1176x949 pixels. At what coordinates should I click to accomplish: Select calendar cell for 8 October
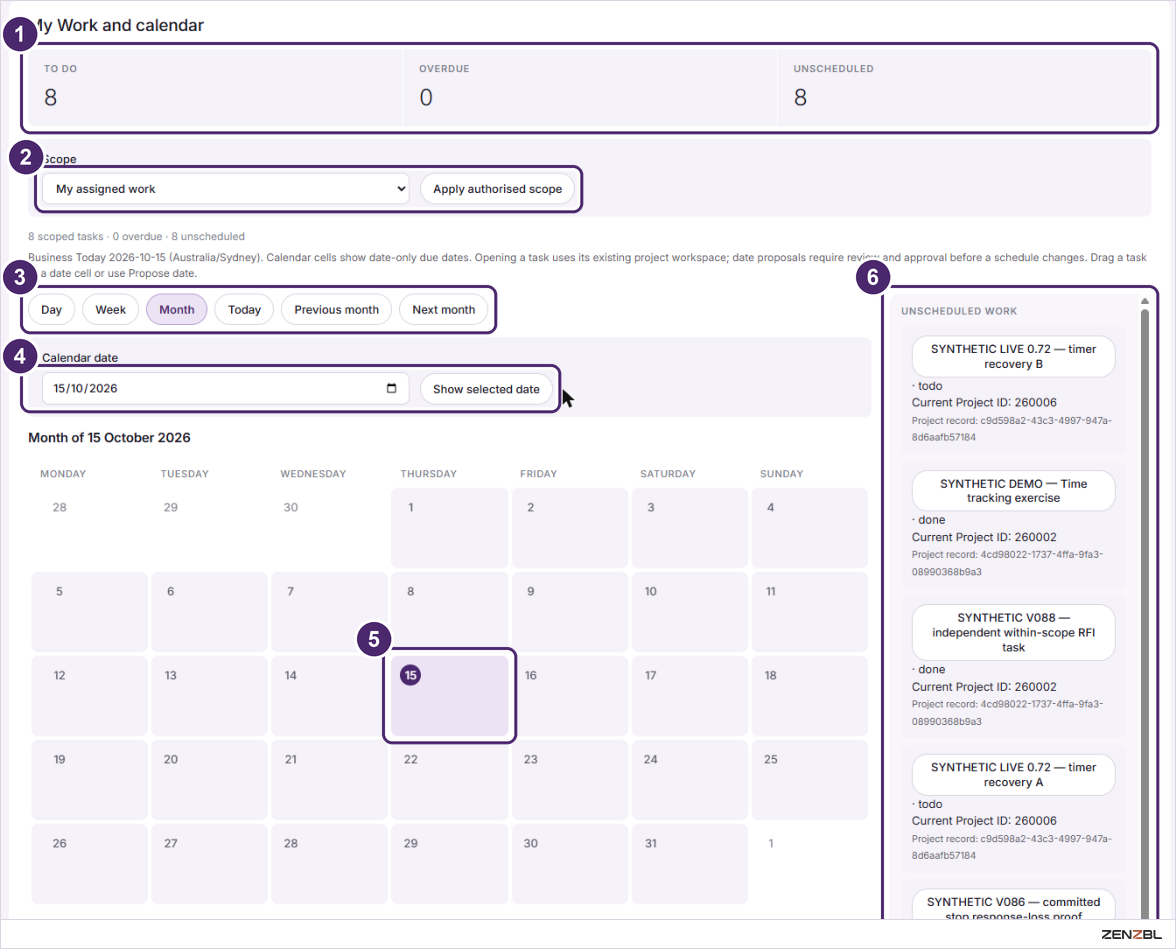(449, 611)
